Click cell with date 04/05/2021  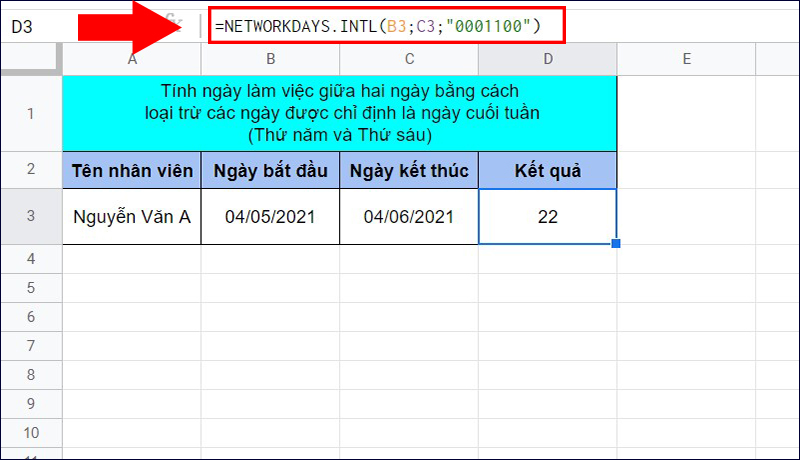tap(270, 217)
